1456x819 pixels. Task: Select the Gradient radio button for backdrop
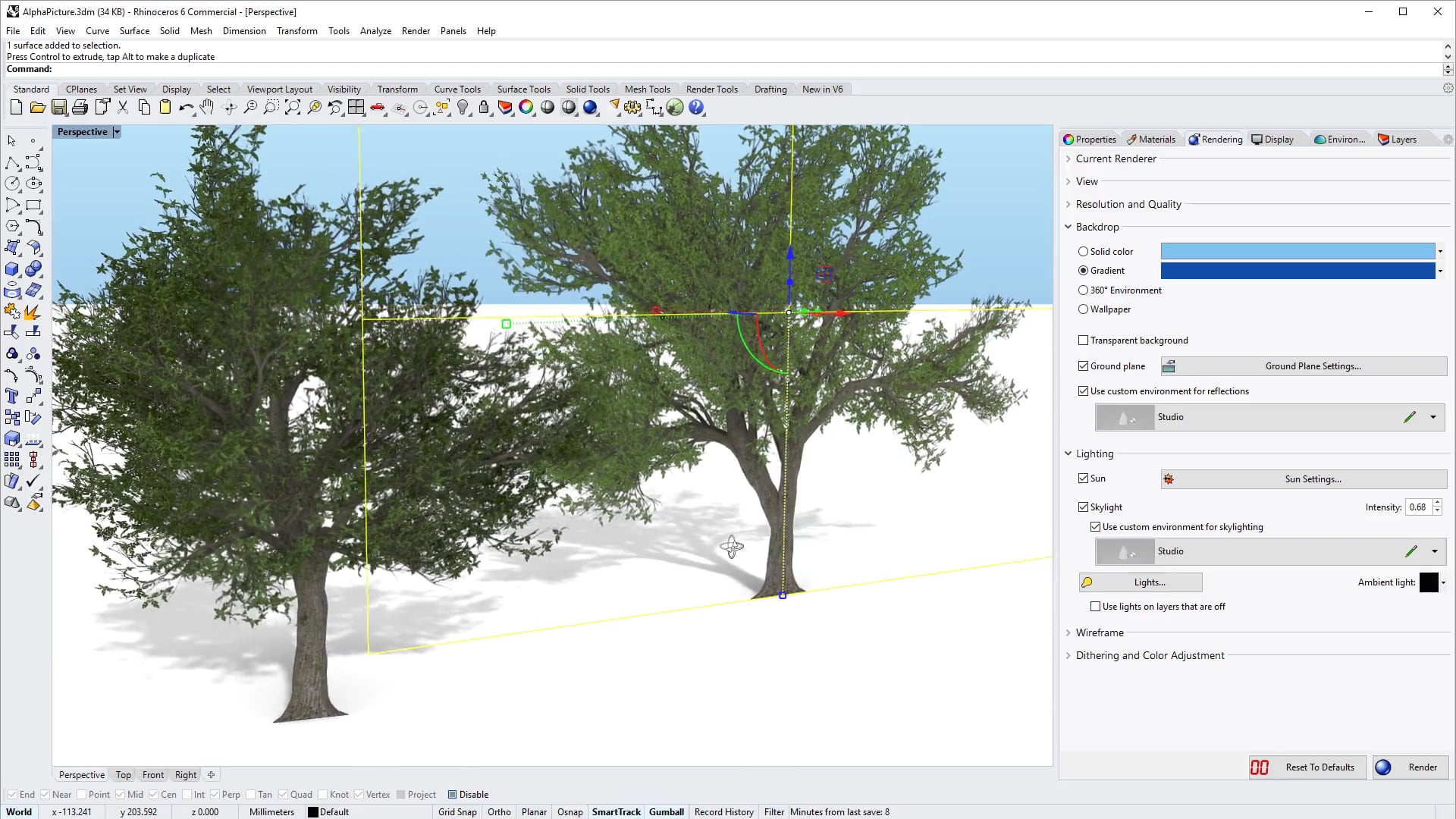point(1083,270)
